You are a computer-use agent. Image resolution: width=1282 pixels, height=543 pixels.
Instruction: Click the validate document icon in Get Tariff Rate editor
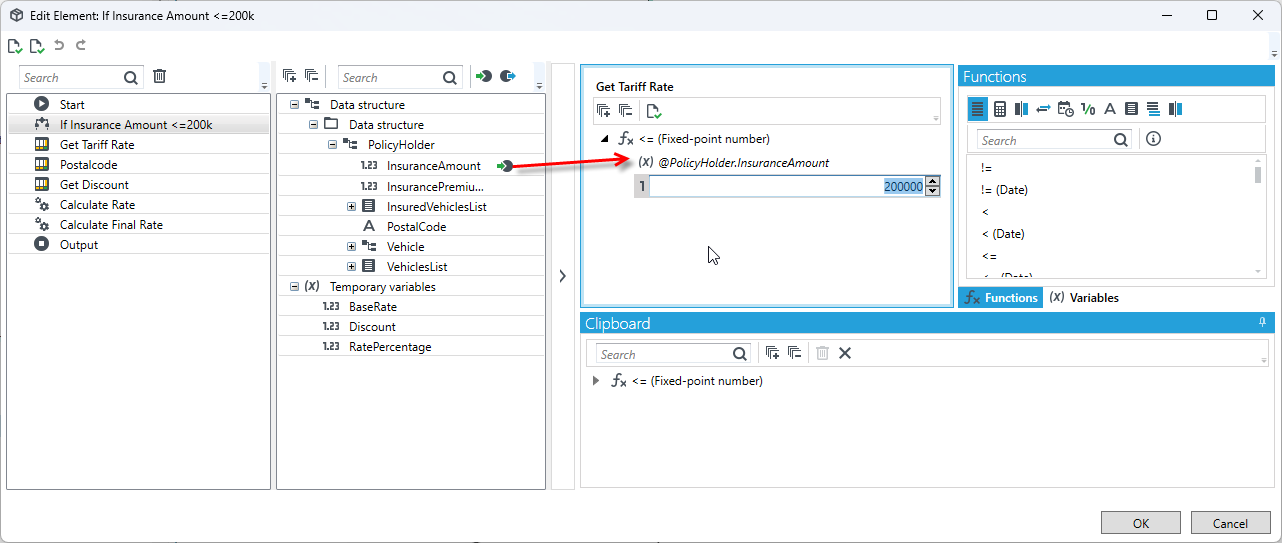click(x=653, y=111)
